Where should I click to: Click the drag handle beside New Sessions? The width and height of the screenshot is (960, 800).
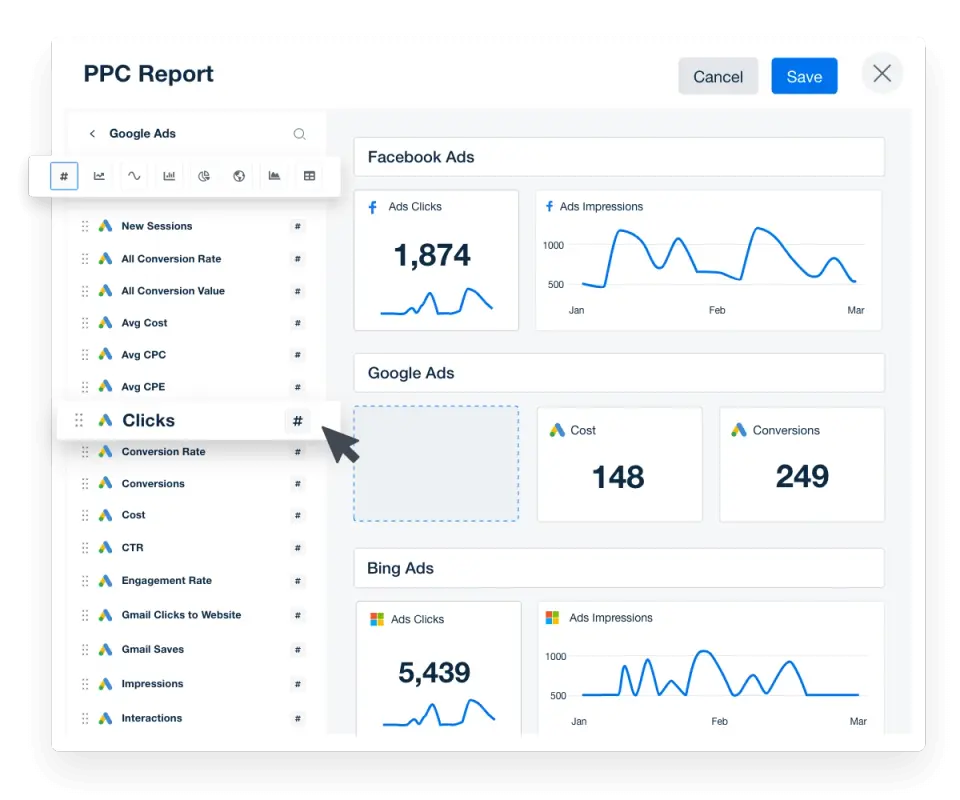click(85, 226)
